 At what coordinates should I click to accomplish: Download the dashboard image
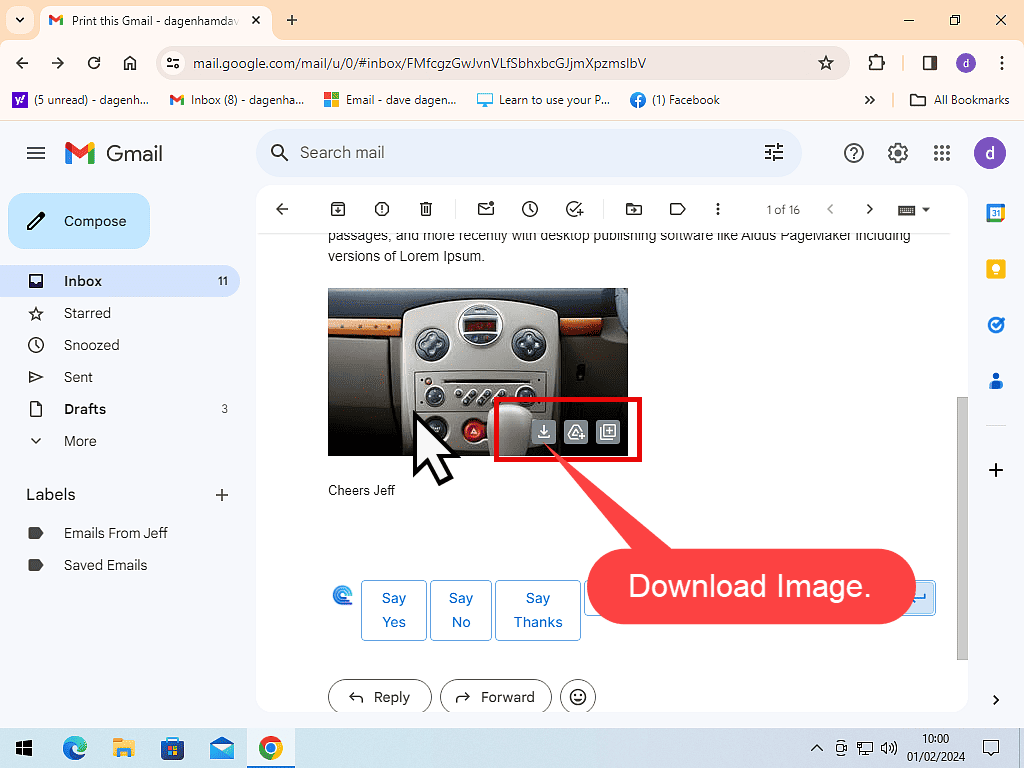[x=544, y=431]
